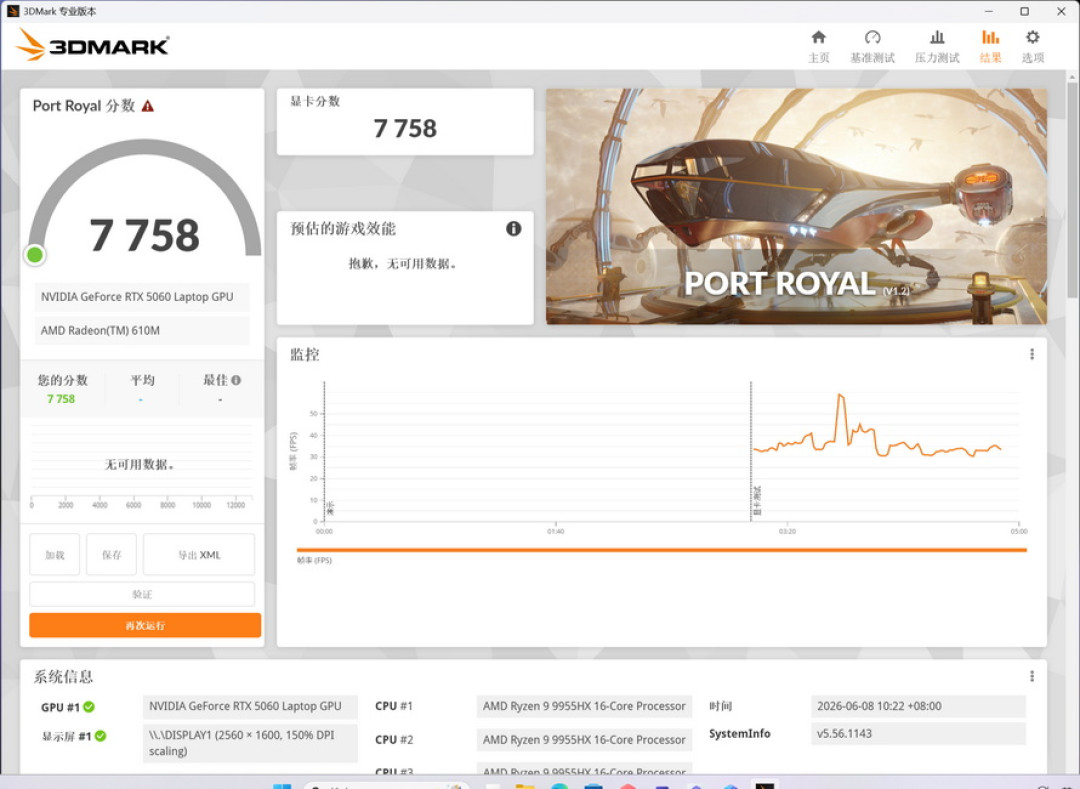The height and width of the screenshot is (789, 1080).
Task: Click the green check next to GPU #1
Action: point(89,706)
